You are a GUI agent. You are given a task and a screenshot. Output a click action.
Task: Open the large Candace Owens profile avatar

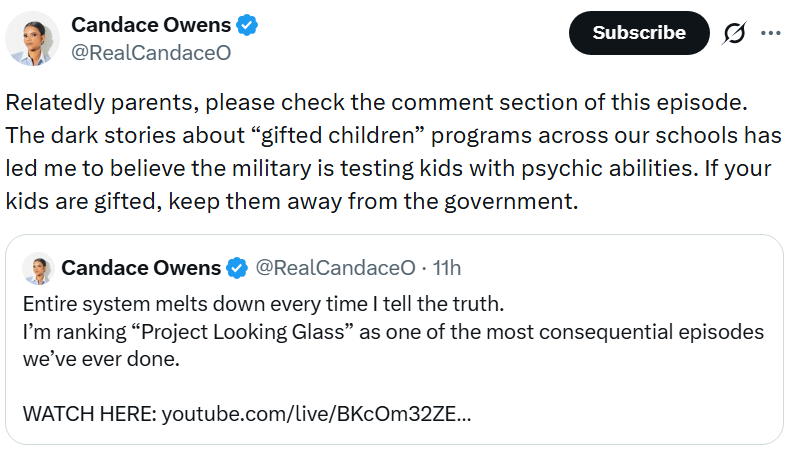pyautogui.click(x=30, y=38)
